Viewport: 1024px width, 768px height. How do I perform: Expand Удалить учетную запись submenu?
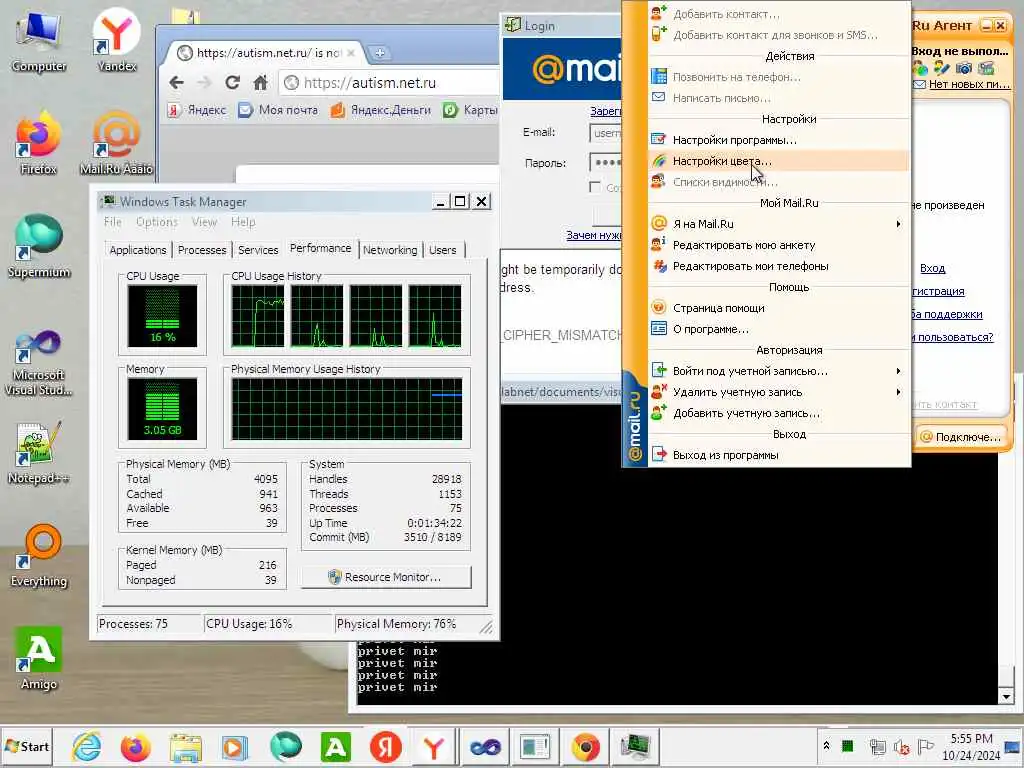click(x=778, y=392)
